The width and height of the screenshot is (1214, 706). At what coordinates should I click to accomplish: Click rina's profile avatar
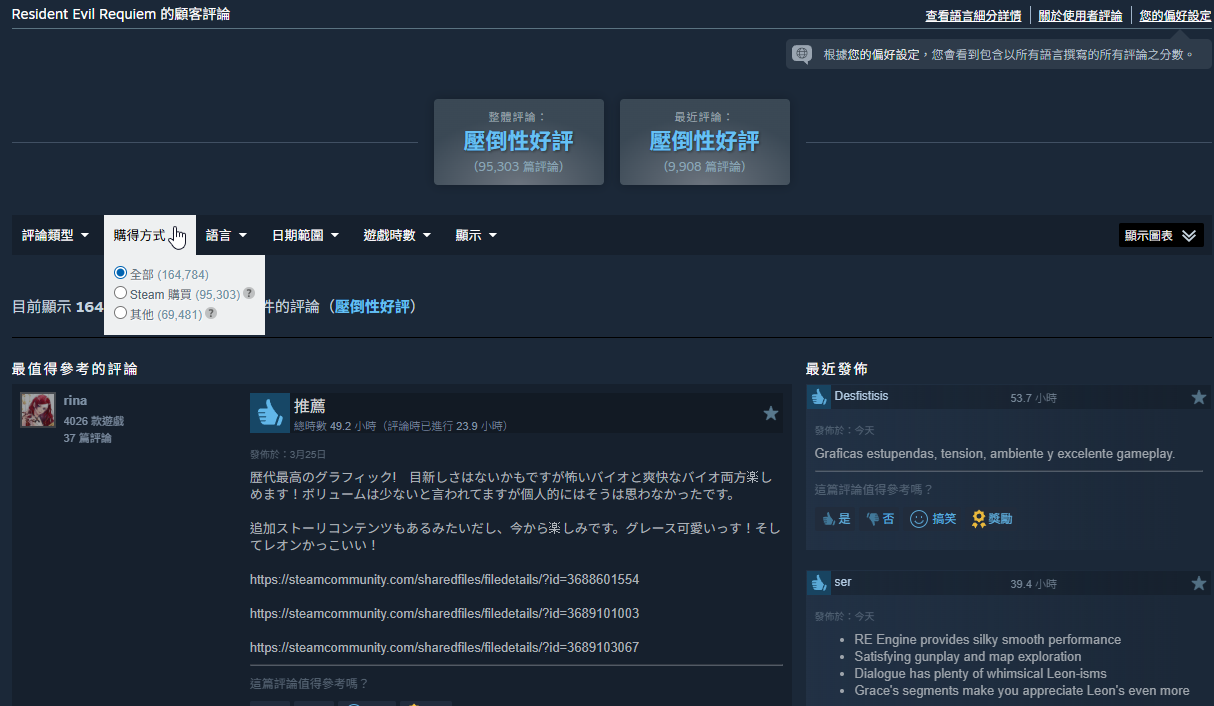37,411
